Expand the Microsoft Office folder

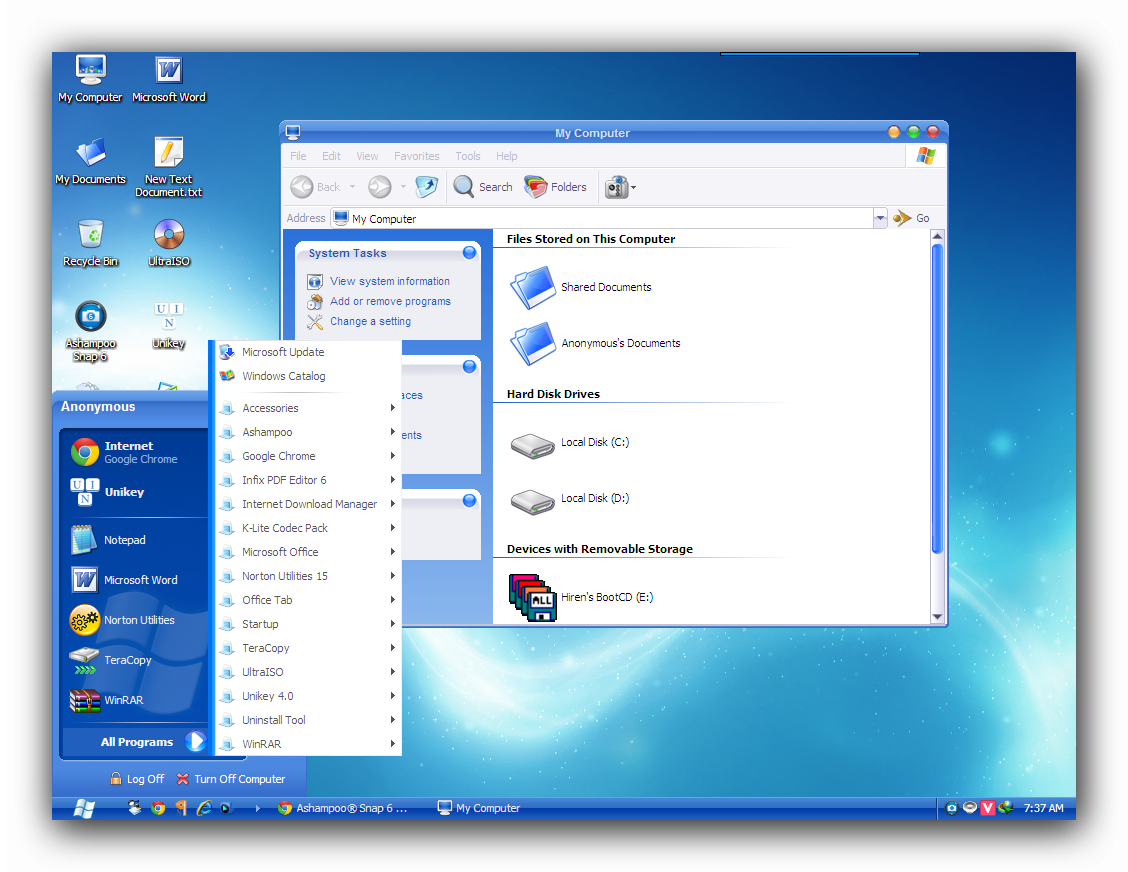[x=308, y=552]
